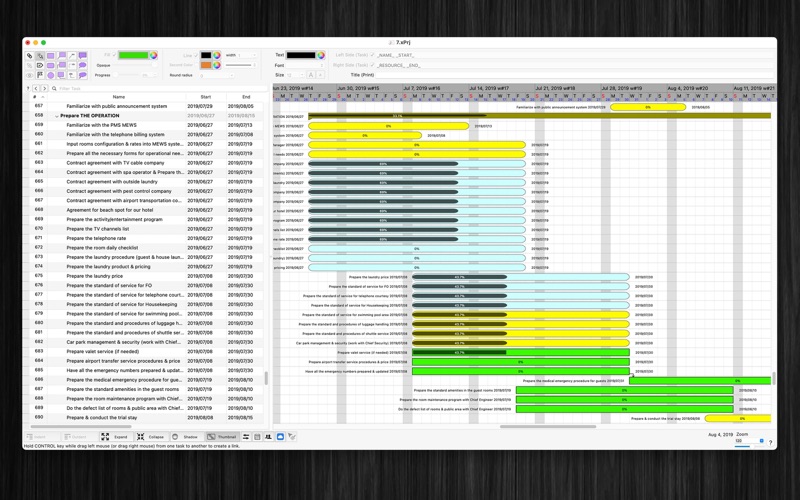Adjust the Progress percent stepper
This screenshot has width=800, height=500.
click(155, 75)
